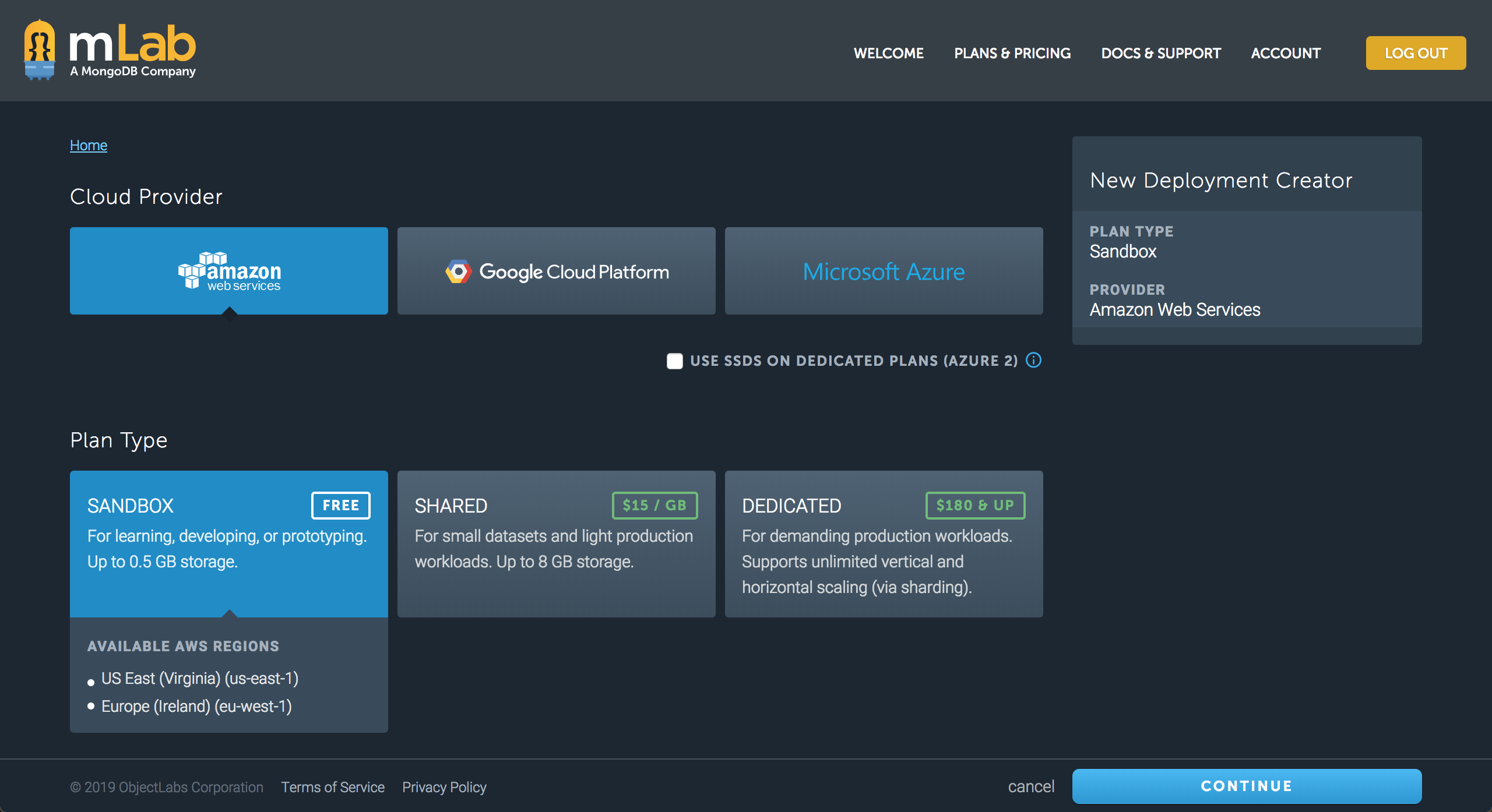Follow the Home breadcrumb link
Screen dimensions: 1492x812
[x=89, y=145]
